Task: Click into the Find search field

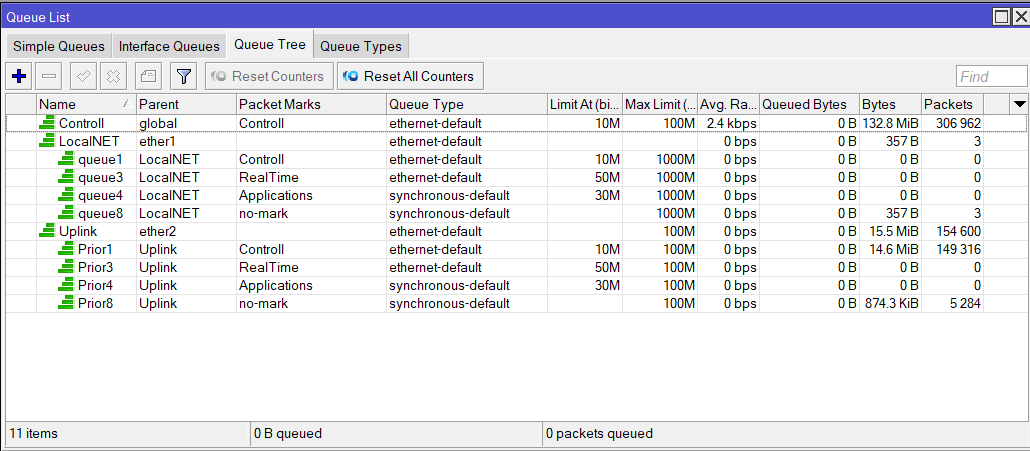Action: click(989, 77)
